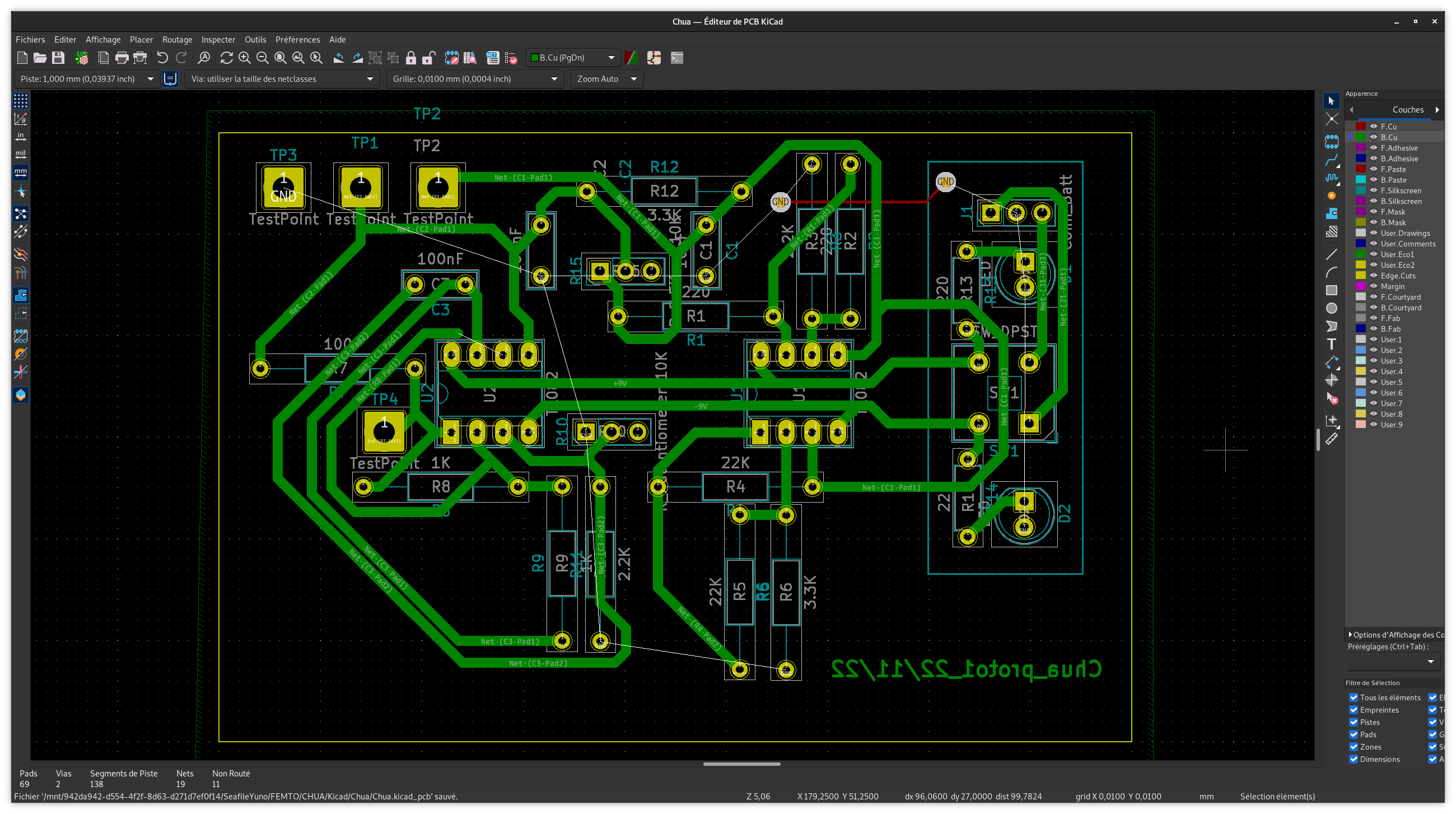
Task: Hide the F.Cu layer
Action: tap(1374, 127)
